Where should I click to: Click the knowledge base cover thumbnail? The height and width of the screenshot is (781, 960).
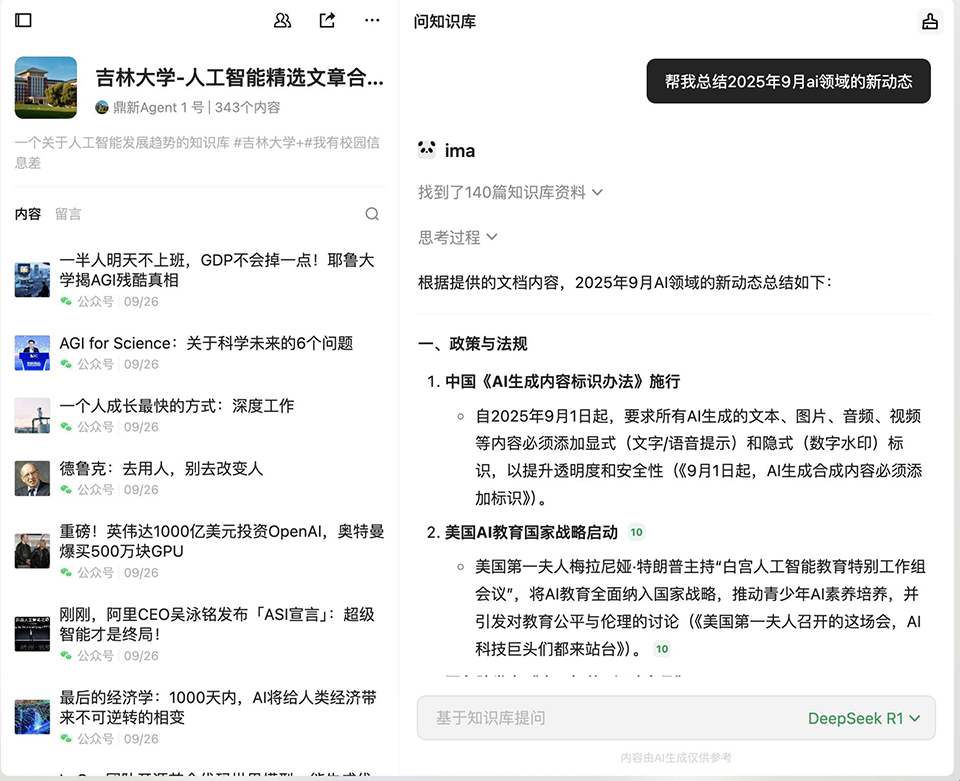(46, 88)
